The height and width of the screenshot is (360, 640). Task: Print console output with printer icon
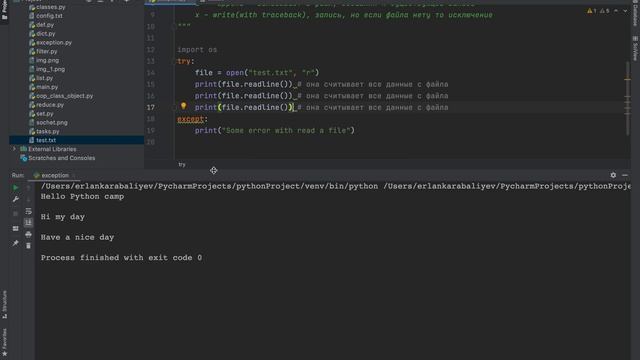pyautogui.click(x=28, y=234)
